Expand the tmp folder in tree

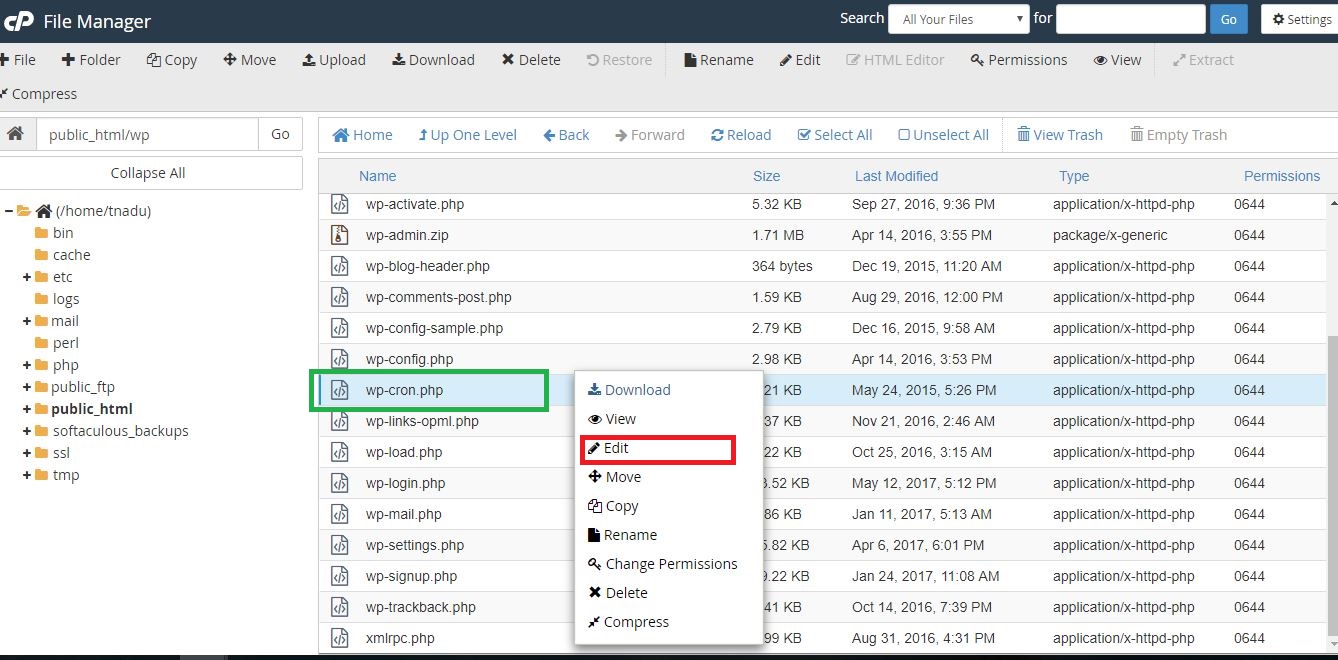(27, 475)
